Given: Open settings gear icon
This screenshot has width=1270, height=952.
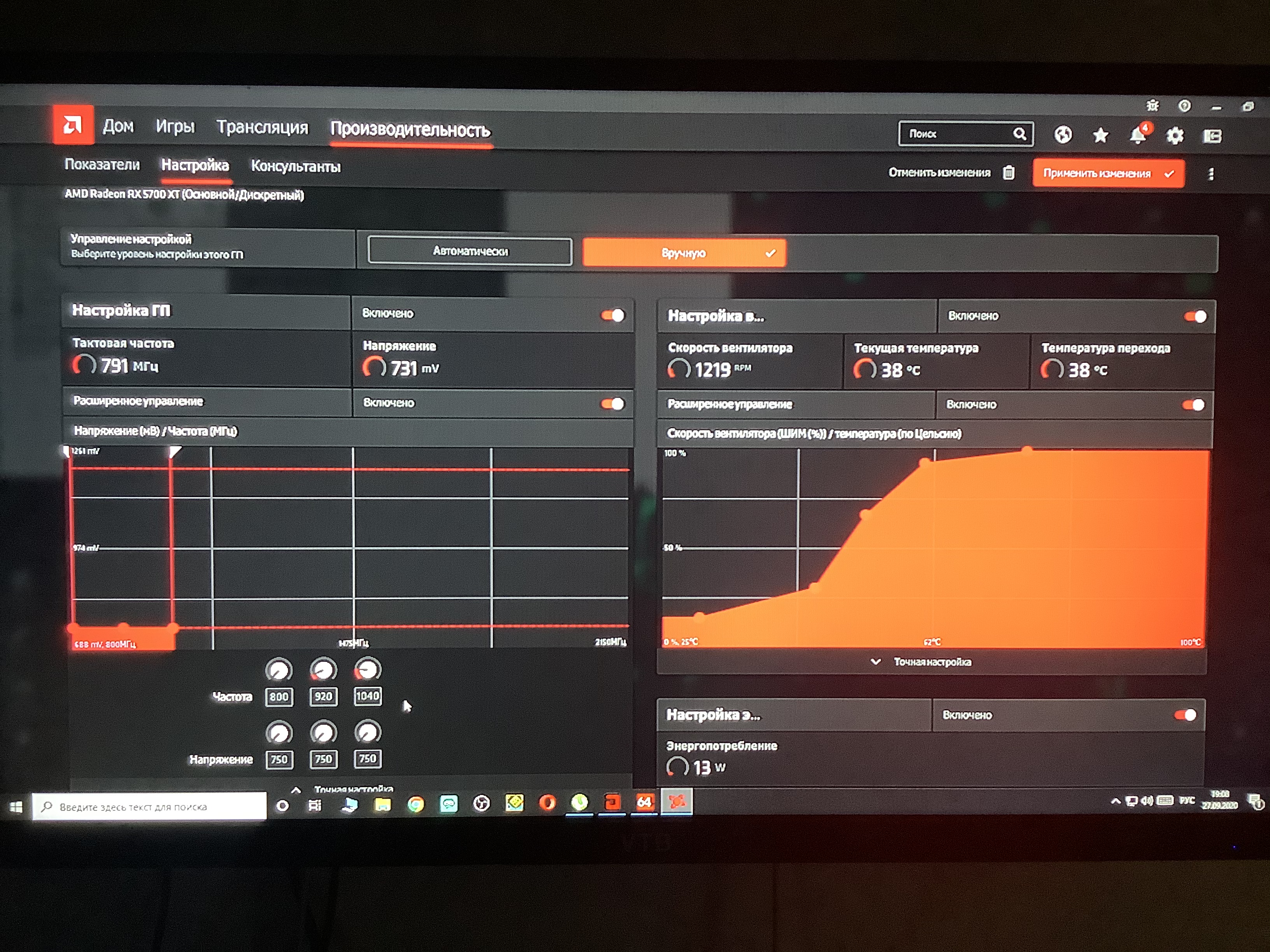Looking at the screenshot, I should [1175, 136].
